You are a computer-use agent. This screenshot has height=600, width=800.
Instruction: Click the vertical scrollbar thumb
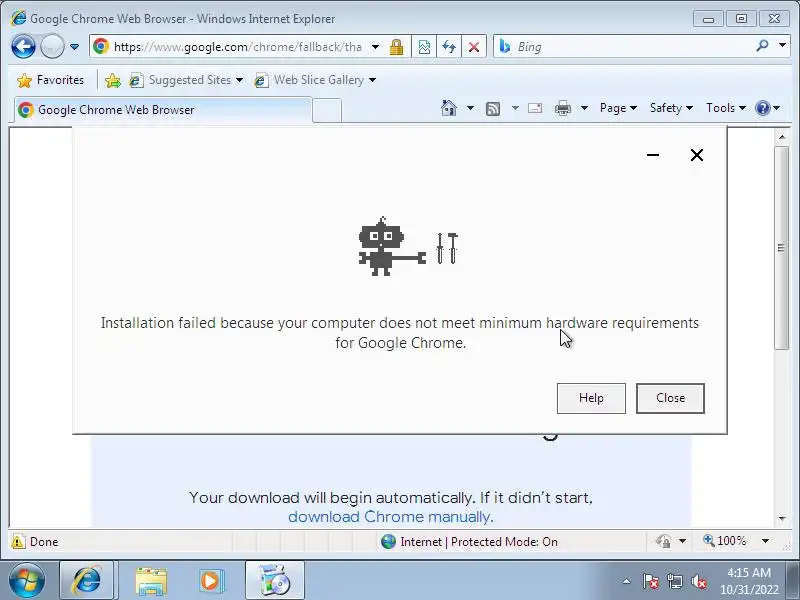(x=782, y=248)
